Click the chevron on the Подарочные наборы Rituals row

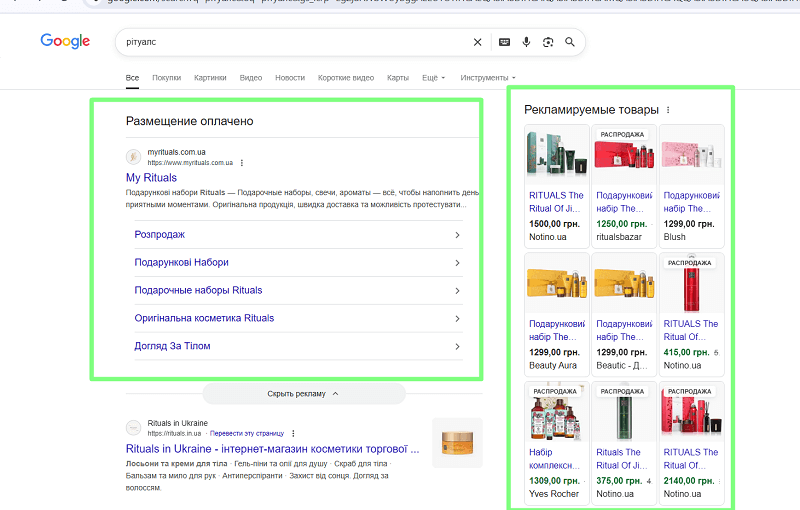(457, 291)
